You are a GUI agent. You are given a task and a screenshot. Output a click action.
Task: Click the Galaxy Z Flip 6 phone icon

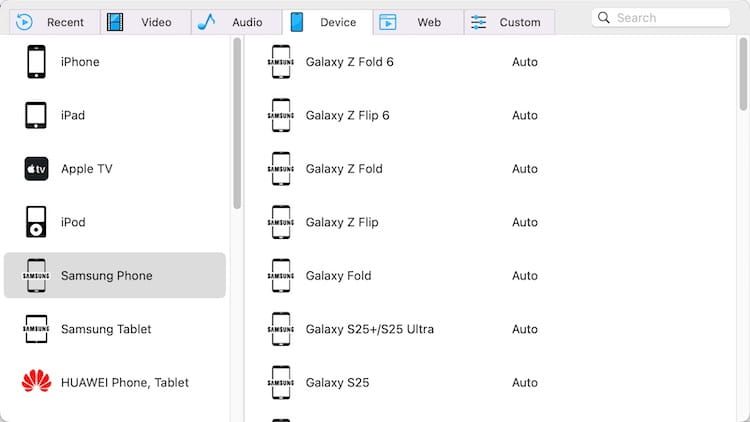(x=281, y=115)
